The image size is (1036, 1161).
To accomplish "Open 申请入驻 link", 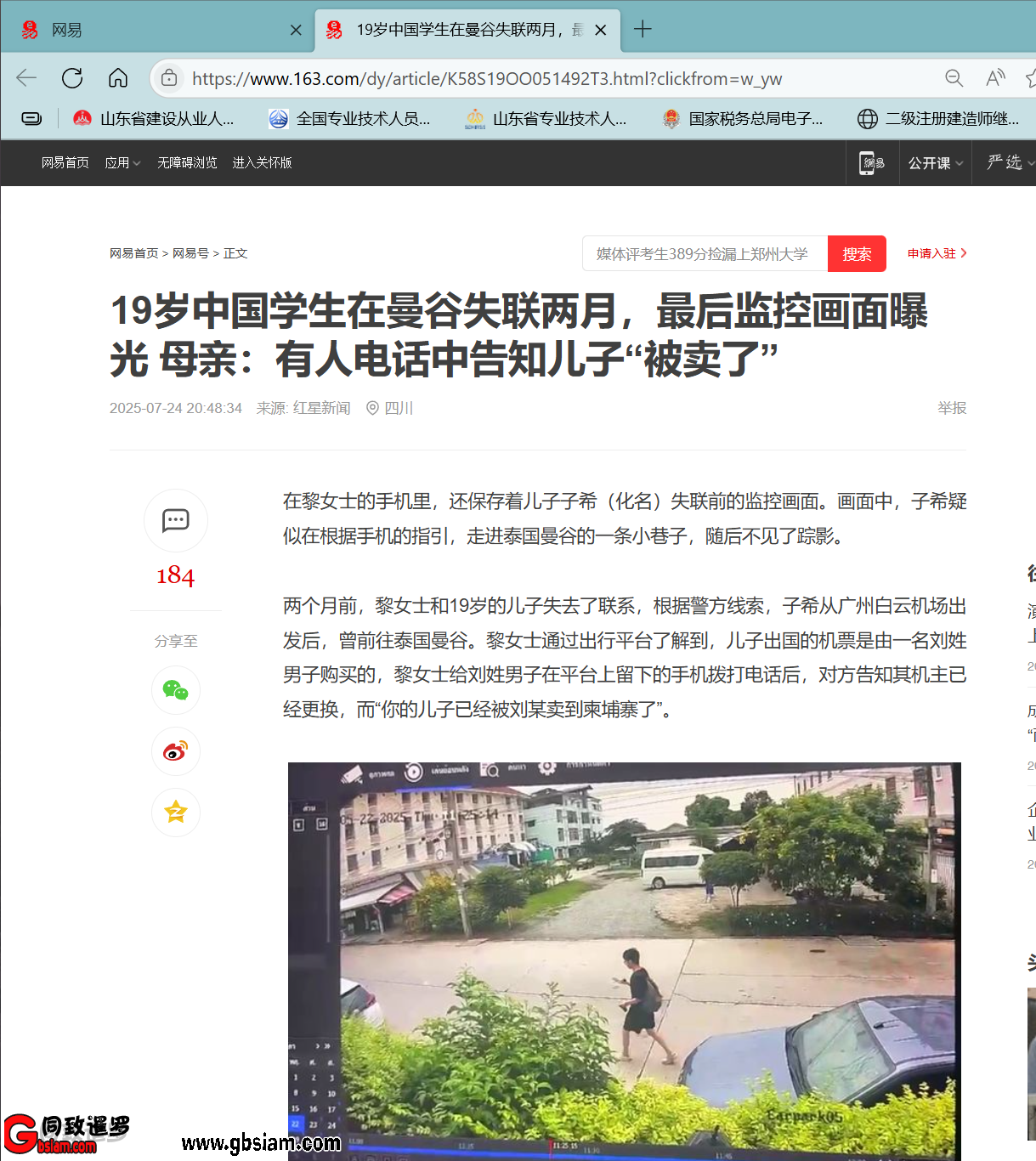I will tap(937, 253).
